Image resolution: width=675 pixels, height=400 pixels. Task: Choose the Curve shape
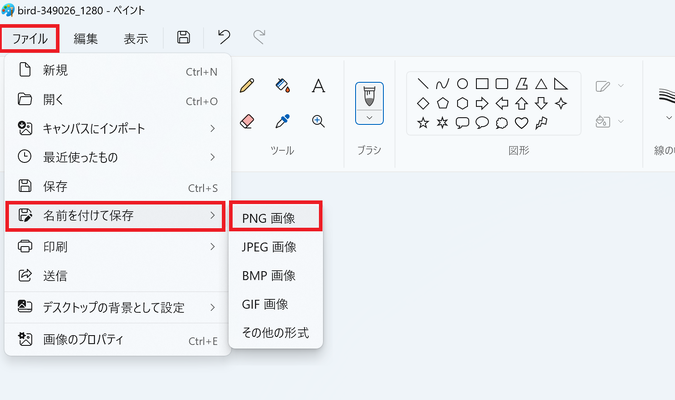[x=443, y=84]
